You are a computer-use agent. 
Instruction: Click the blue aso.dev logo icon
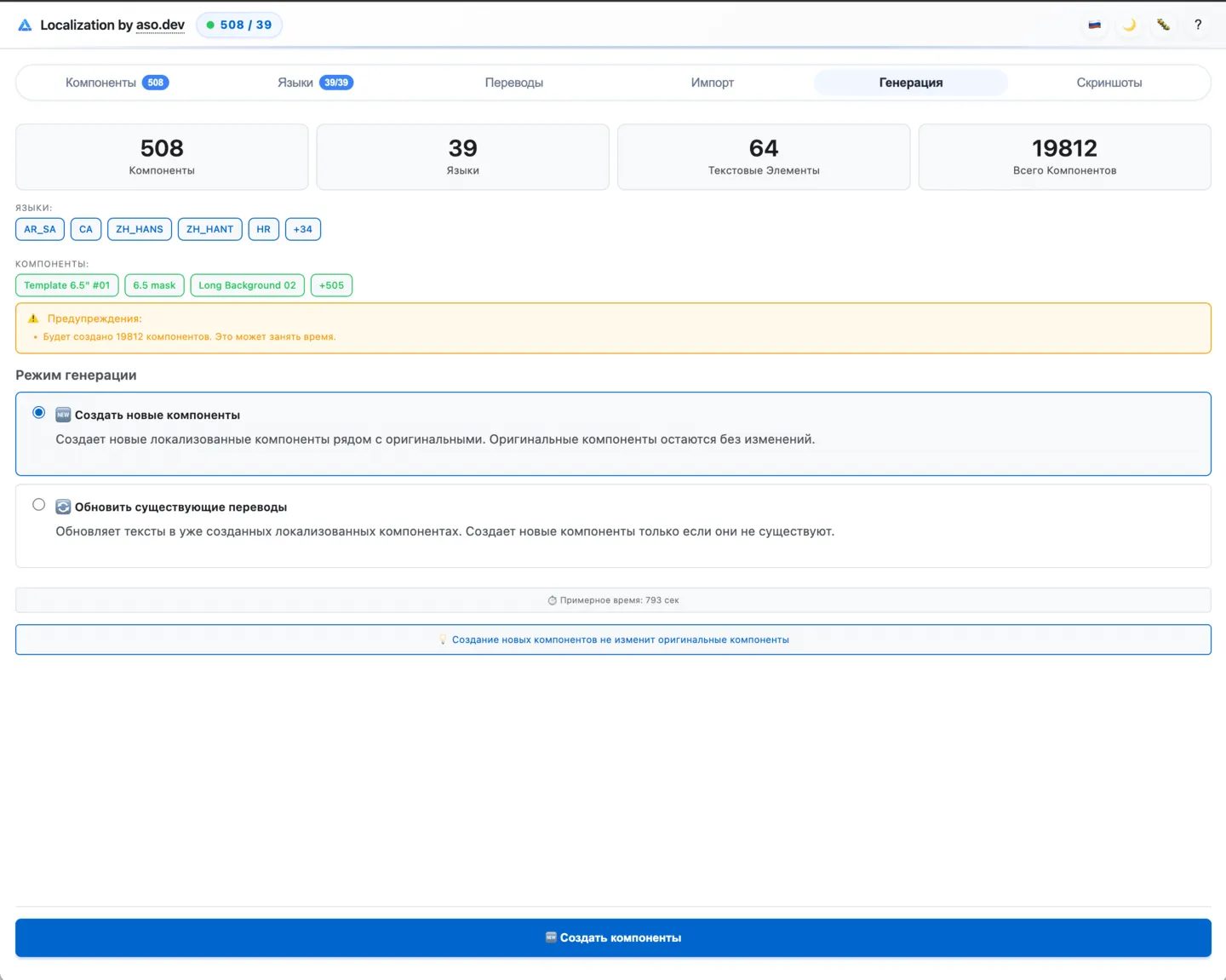coord(25,26)
